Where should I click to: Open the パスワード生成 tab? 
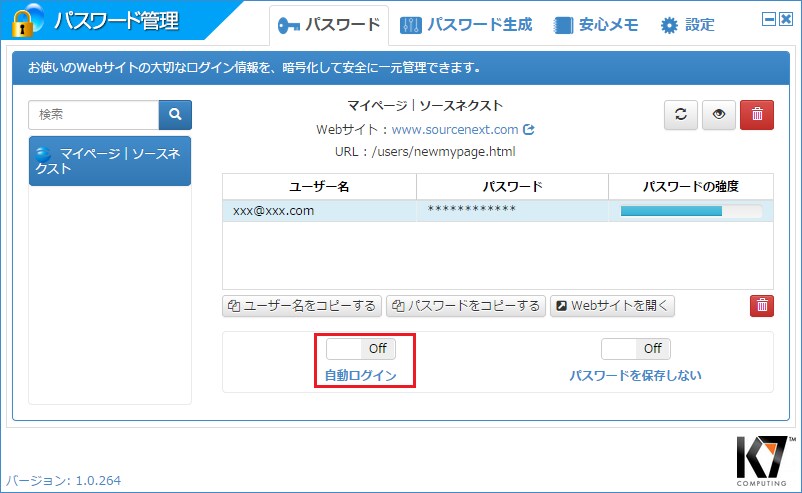coord(466,25)
